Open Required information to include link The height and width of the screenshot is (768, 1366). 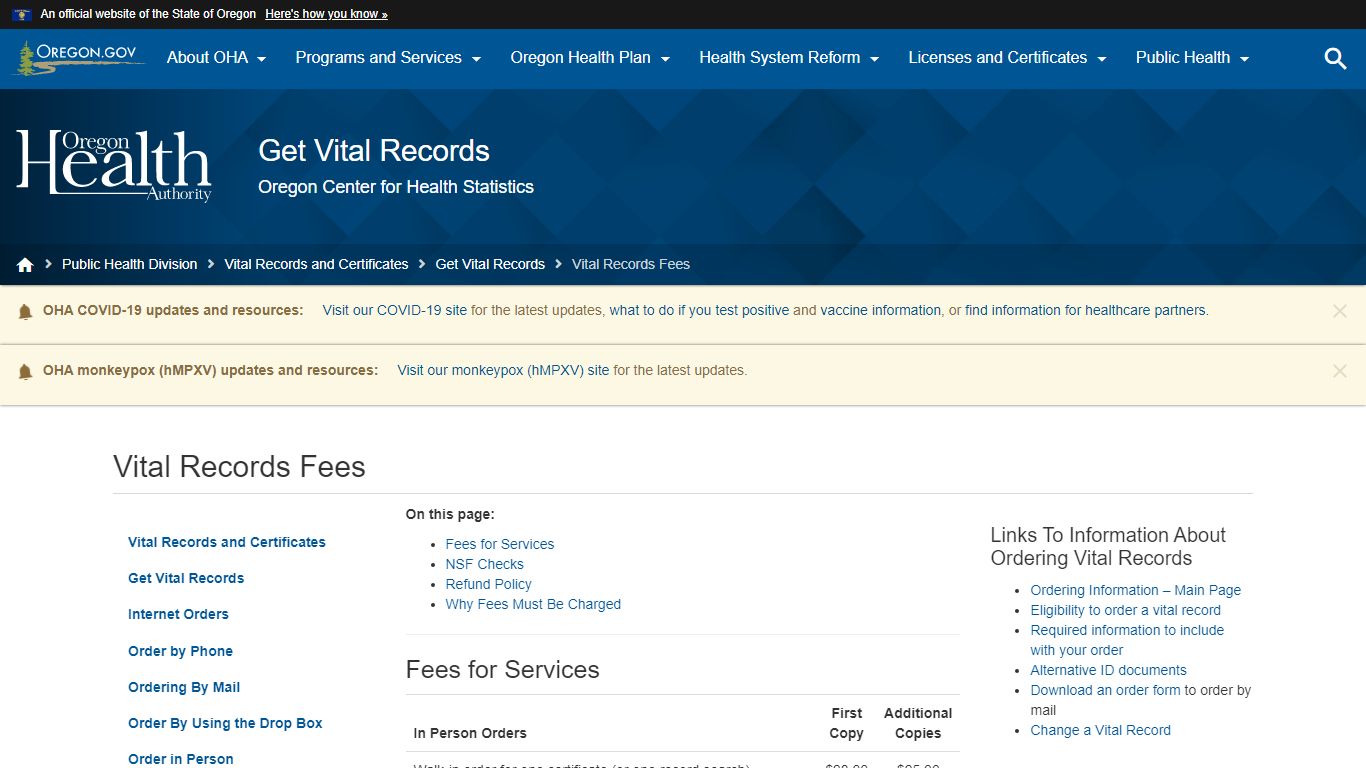(x=1127, y=640)
